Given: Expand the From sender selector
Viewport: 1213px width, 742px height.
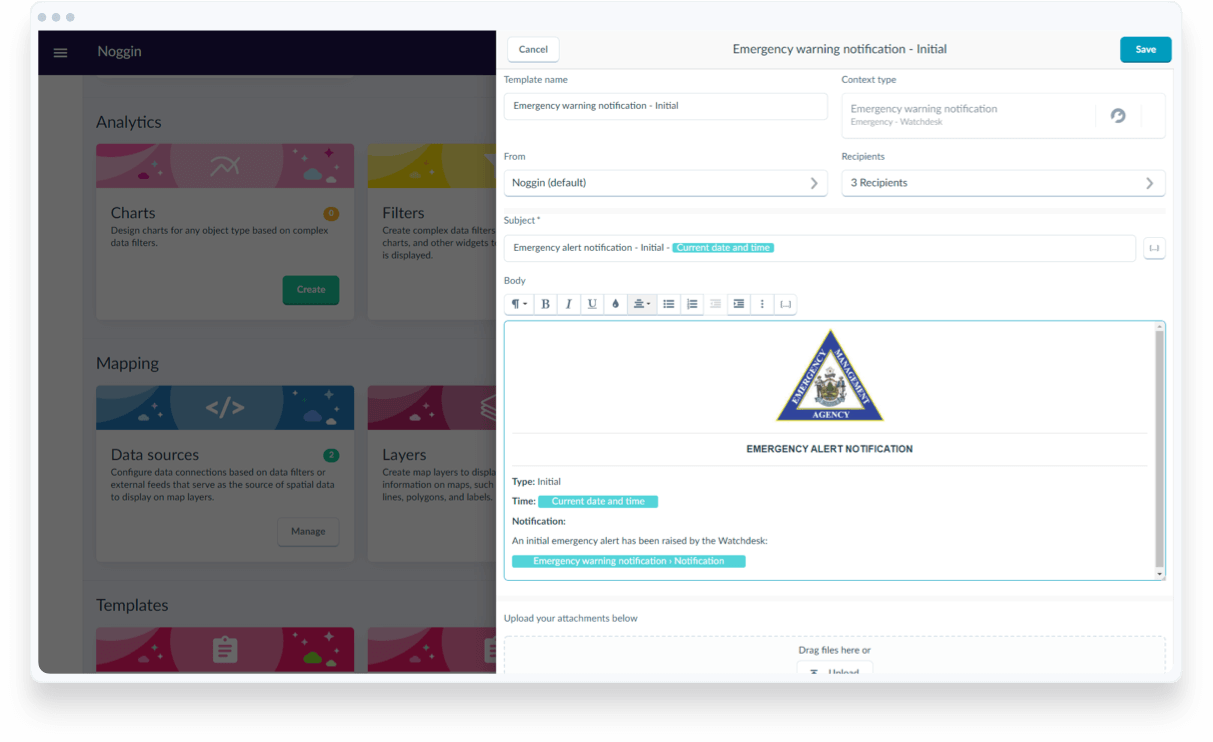Looking at the screenshot, I should [x=665, y=183].
